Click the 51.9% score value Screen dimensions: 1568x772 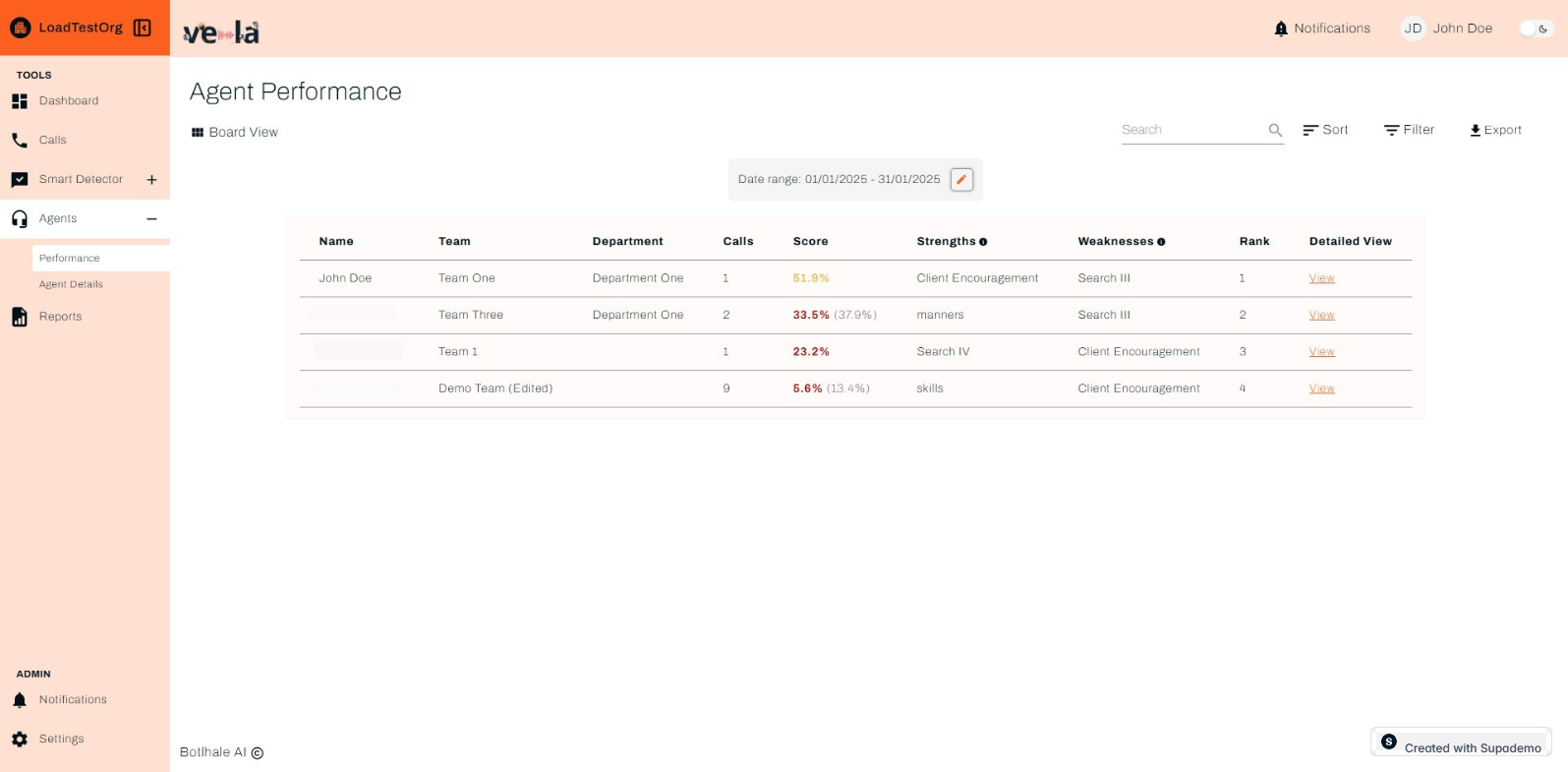tap(811, 278)
